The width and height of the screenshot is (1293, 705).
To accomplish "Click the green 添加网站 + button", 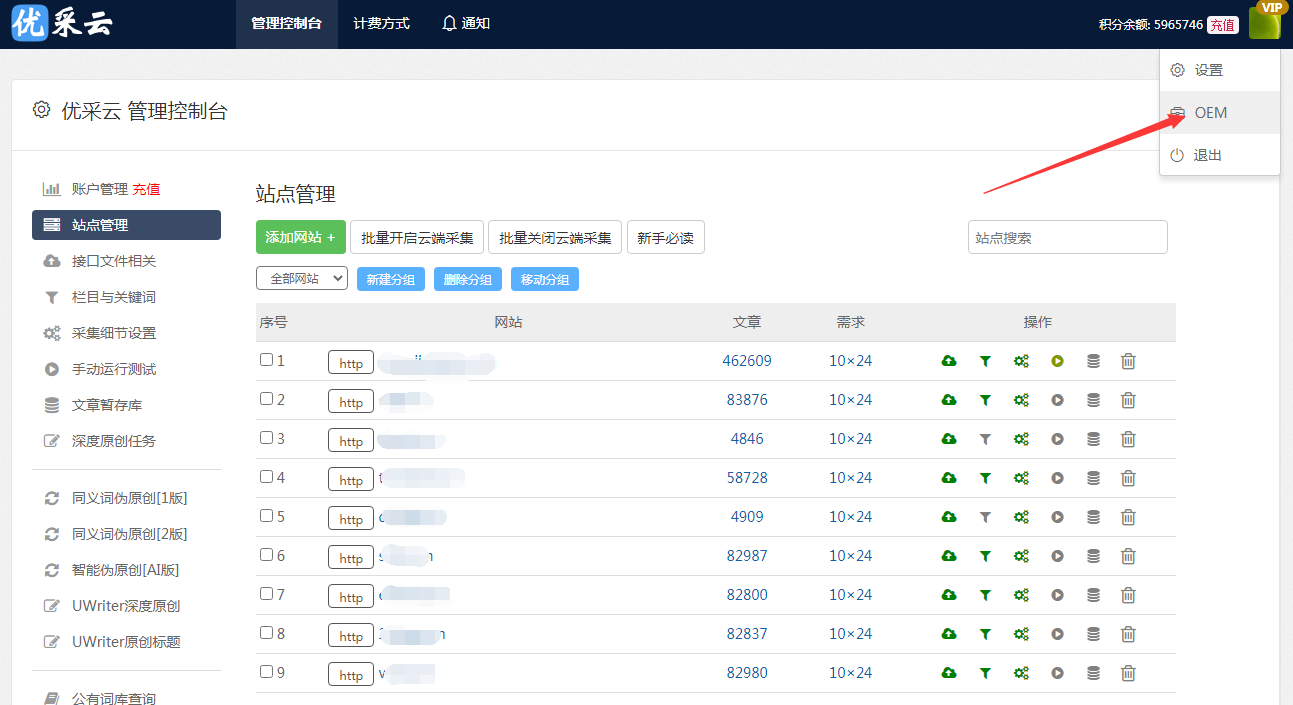I will [x=300, y=237].
